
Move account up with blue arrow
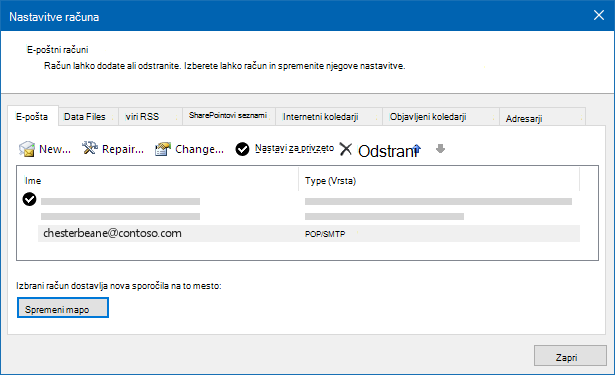coord(417,149)
